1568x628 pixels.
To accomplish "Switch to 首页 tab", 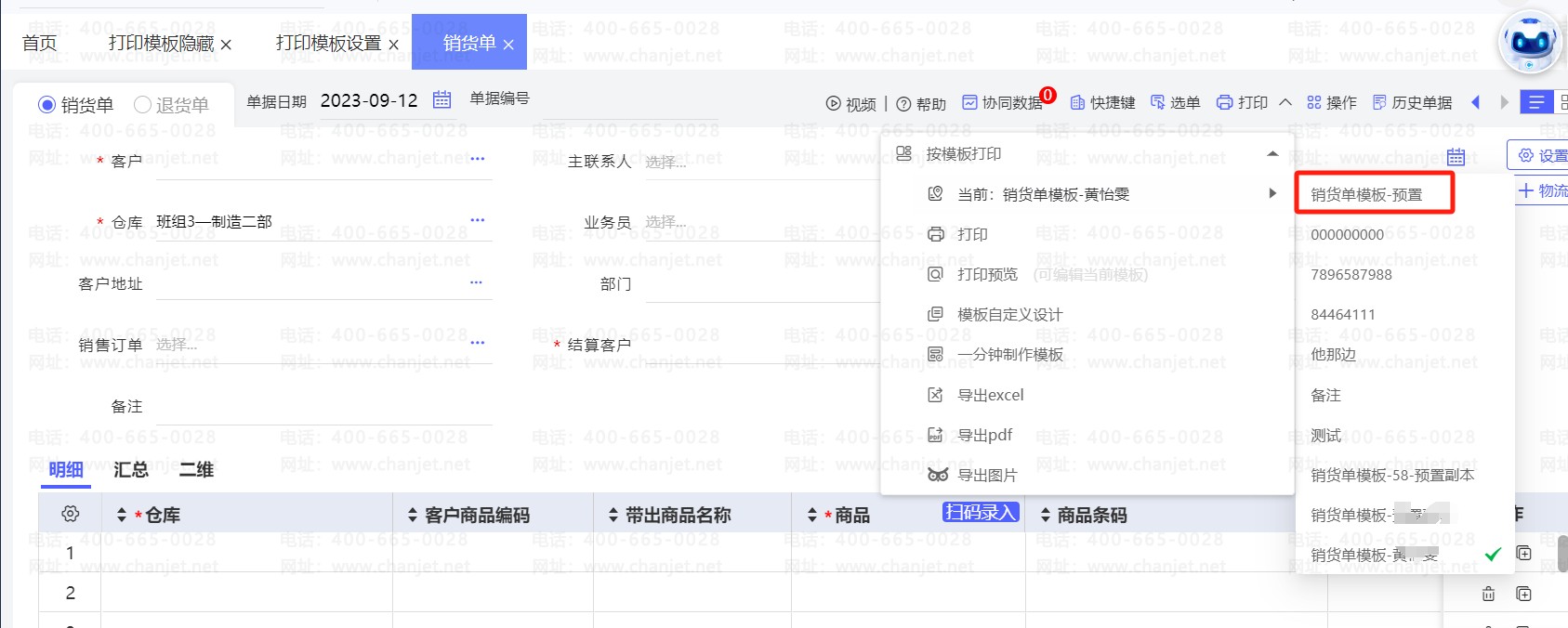I will 39,43.
